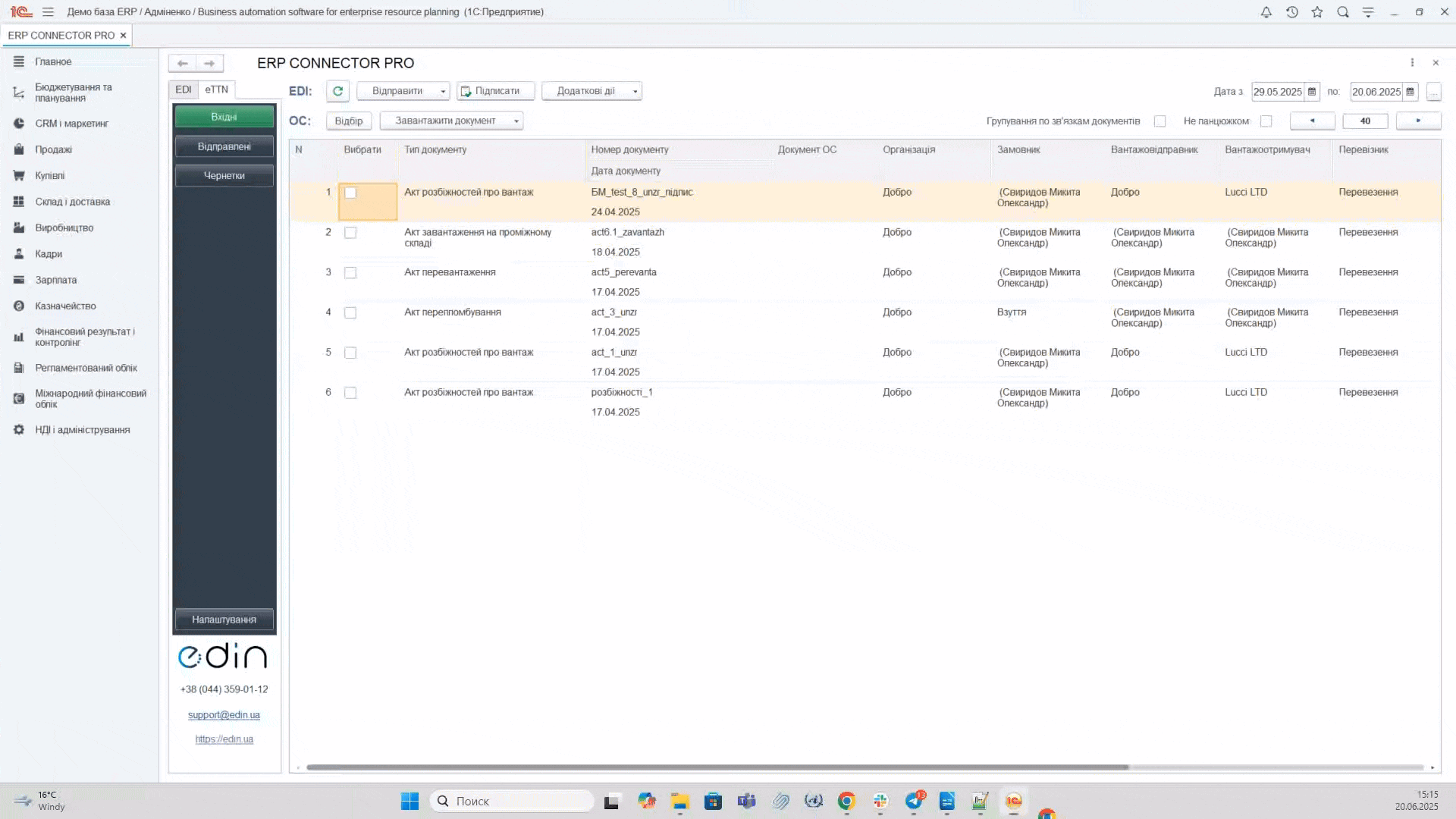
Task: Select the checkbox for document row 1
Action: [350, 193]
